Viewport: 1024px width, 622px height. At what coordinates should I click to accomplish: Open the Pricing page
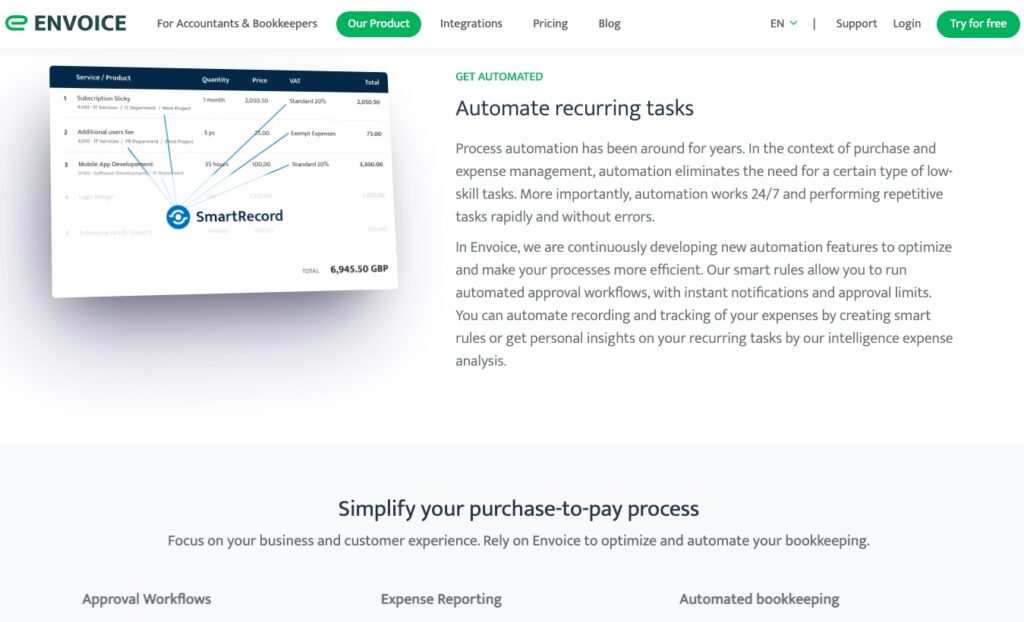[551, 24]
